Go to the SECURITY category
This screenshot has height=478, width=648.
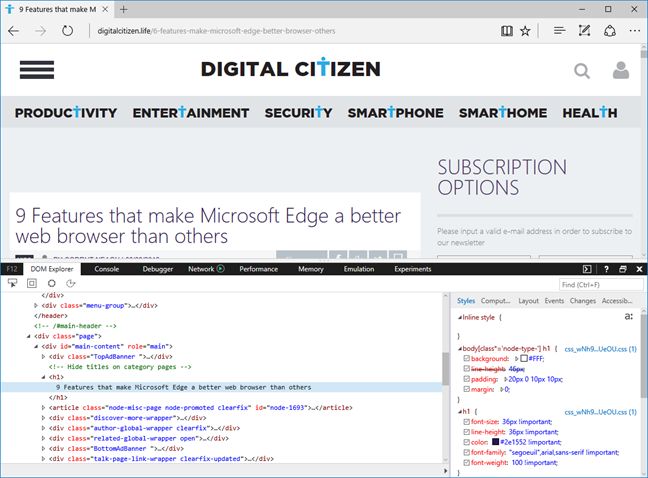pyautogui.click(x=298, y=113)
